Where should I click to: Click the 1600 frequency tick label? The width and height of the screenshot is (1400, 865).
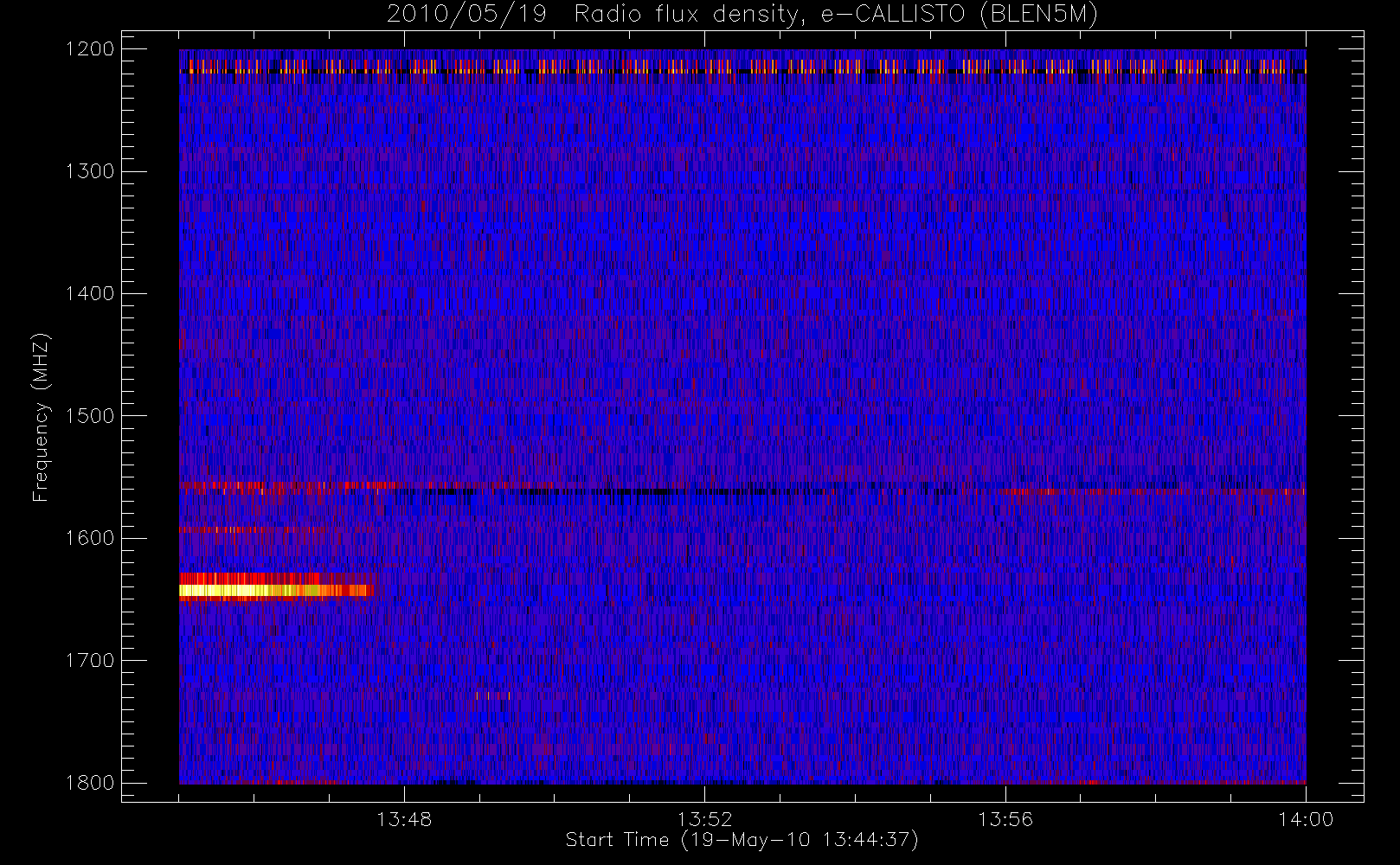(x=90, y=538)
